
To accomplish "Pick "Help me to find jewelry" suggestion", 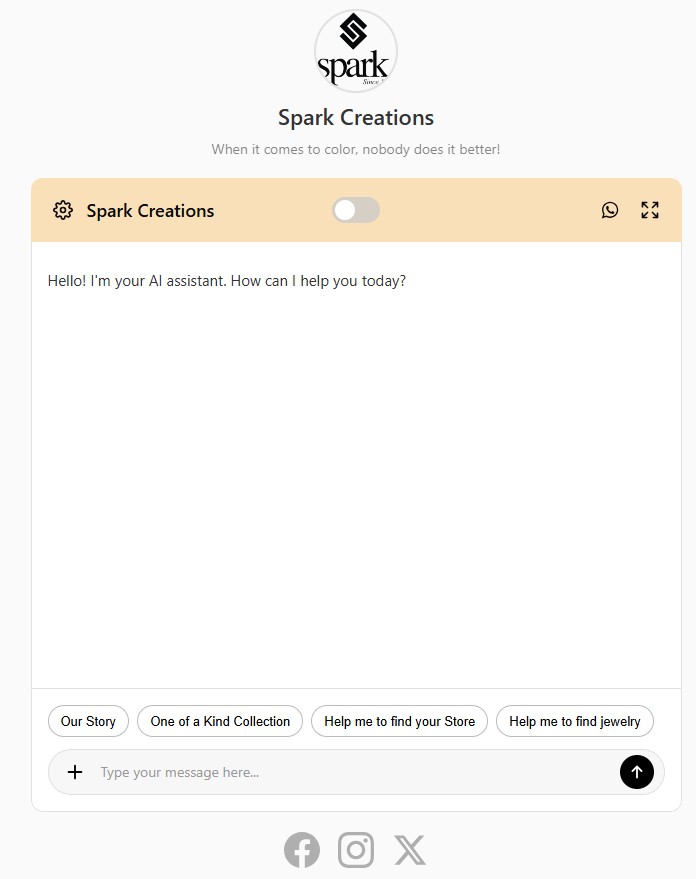I will click(x=574, y=721).
